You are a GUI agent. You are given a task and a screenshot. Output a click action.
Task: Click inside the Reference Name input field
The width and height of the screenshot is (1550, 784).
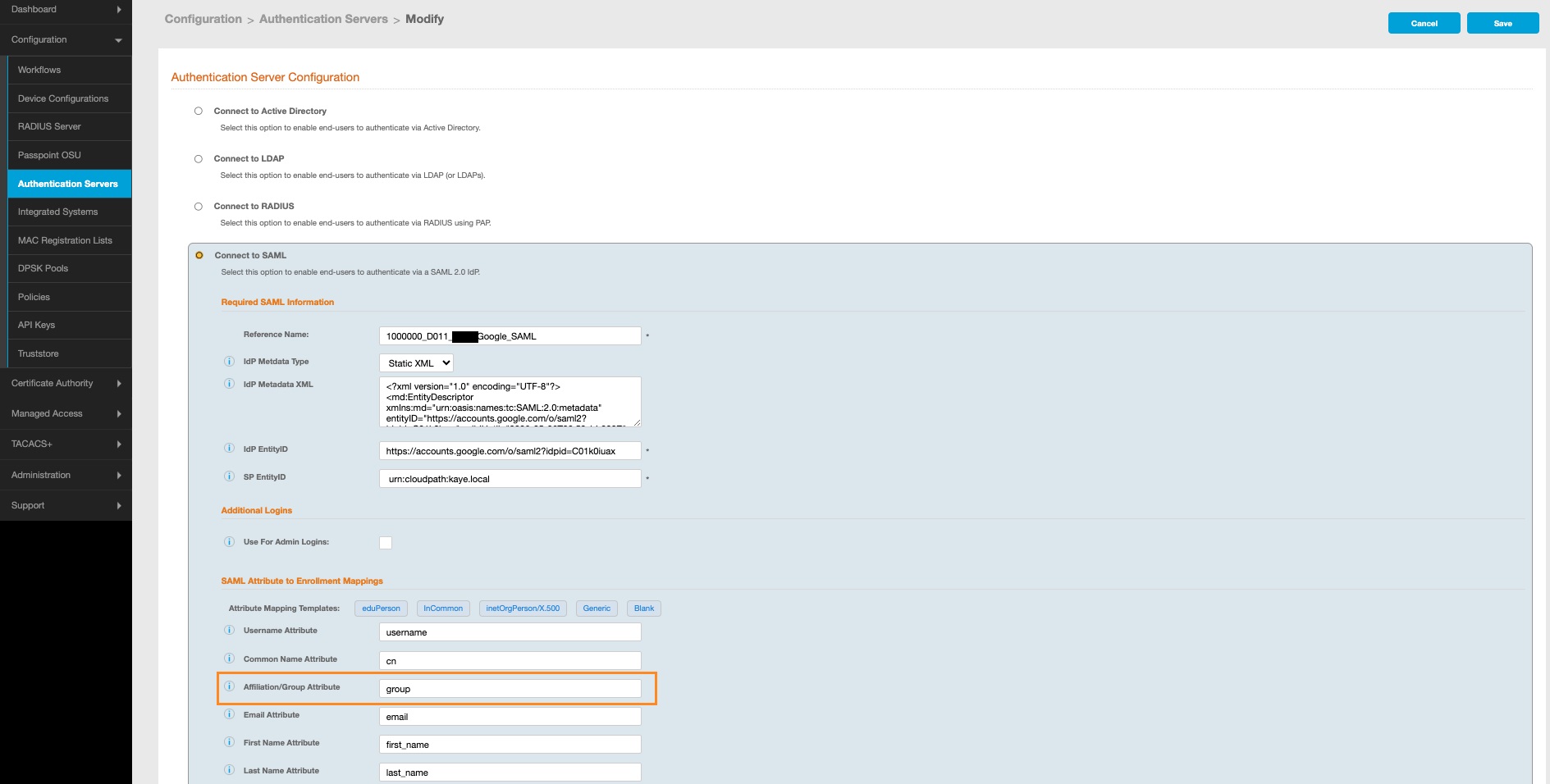point(509,335)
